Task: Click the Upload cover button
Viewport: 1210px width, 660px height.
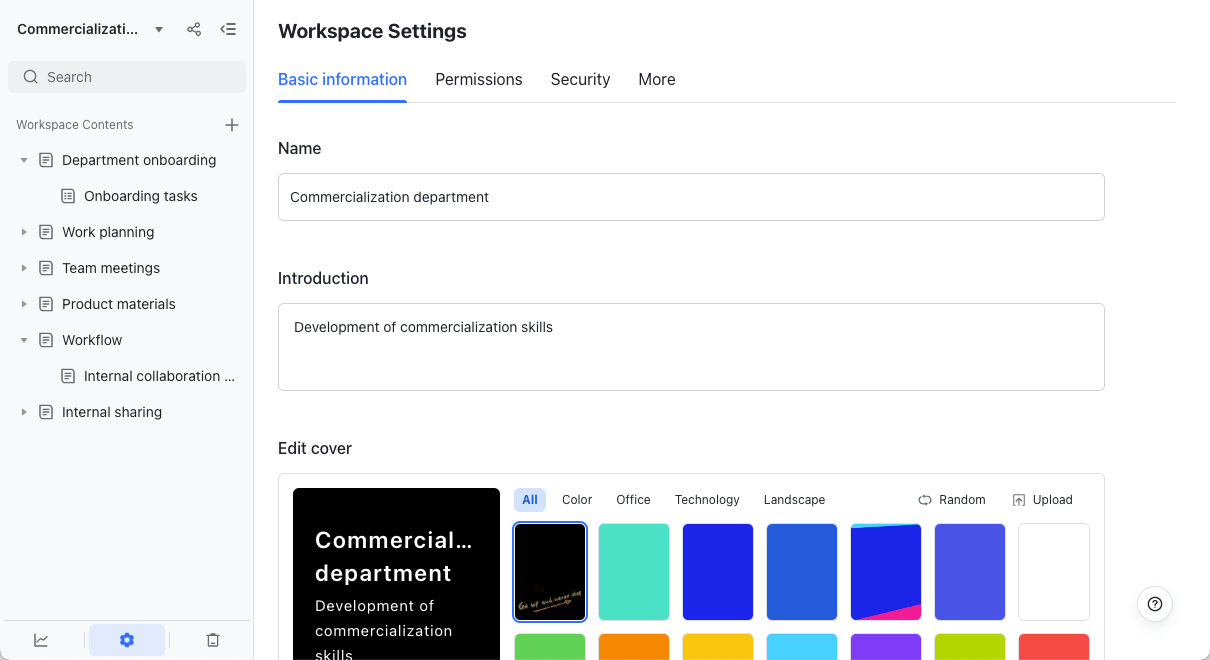Action: [1042, 500]
